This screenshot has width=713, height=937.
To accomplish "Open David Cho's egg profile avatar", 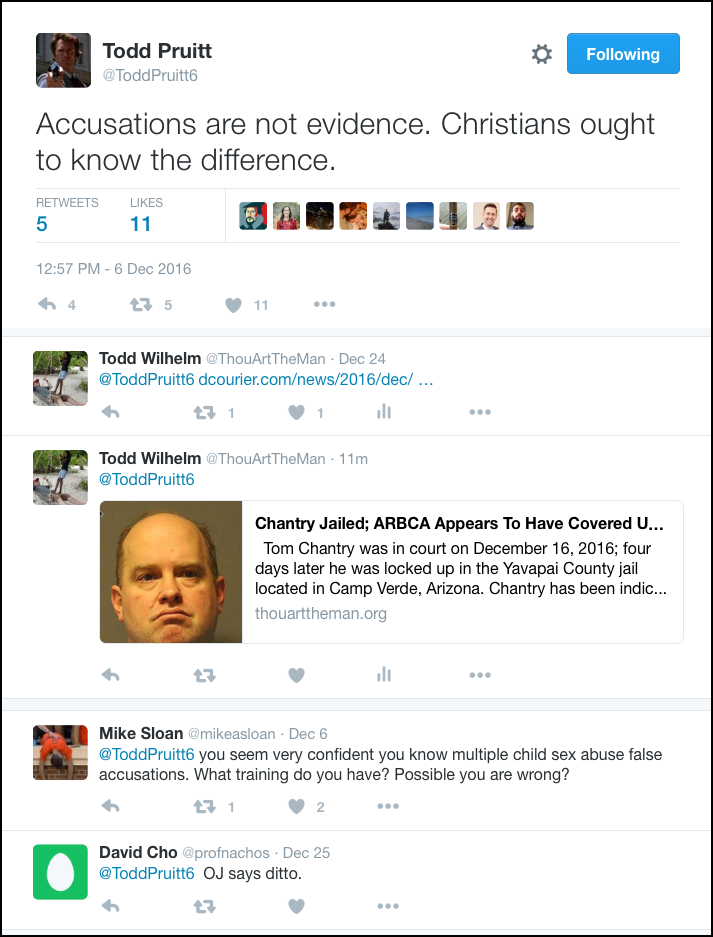I will click(60, 872).
